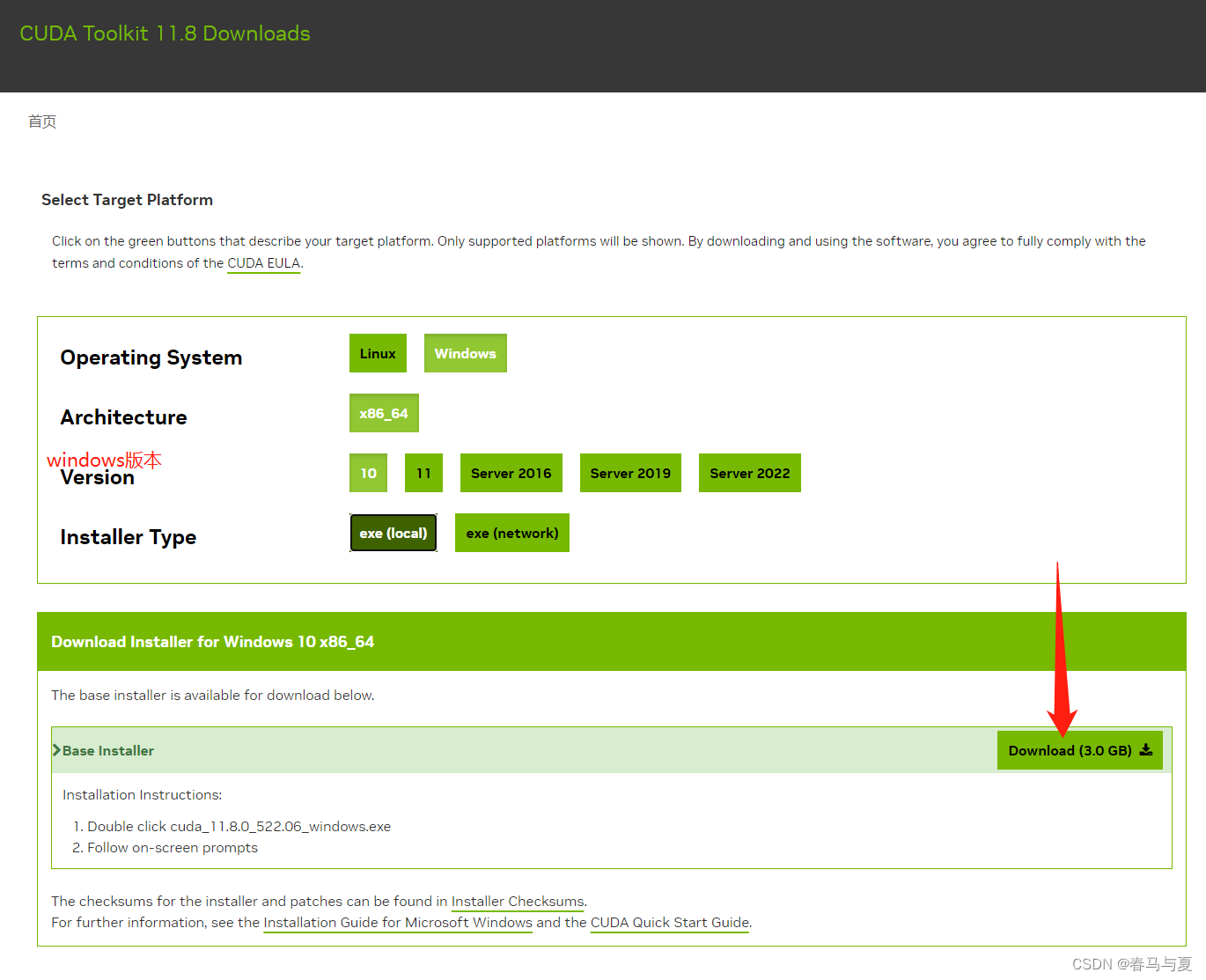Choose Server 2016 version
This screenshot has height=980, width=1206.
point(511,473)
